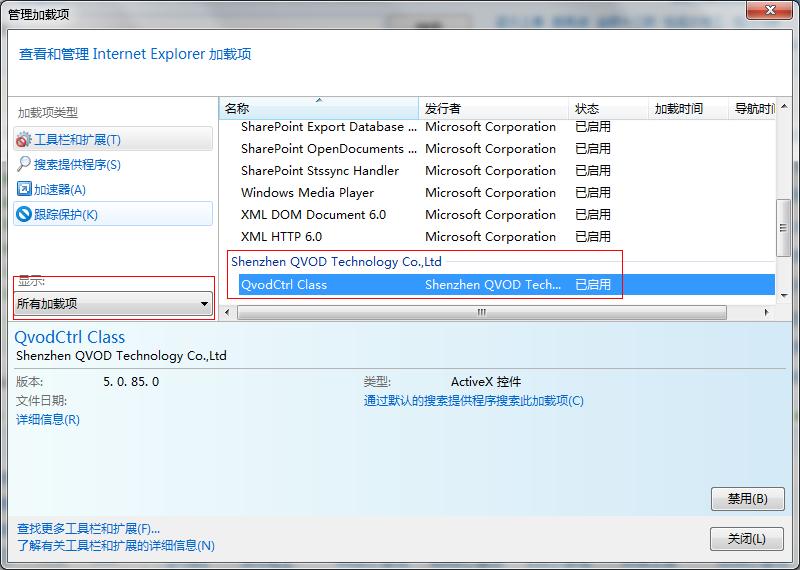This screenshot has height=570, width=800.
Task: Select the Windows Media Player add-on row
Action: (307, 193)
